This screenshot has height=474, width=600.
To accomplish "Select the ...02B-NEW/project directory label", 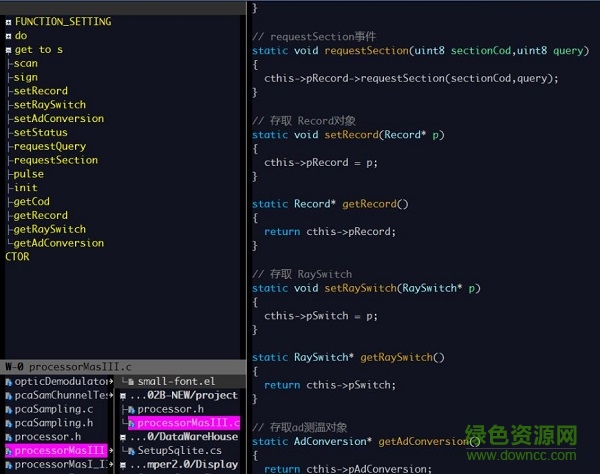I will (x=184, y=395).
